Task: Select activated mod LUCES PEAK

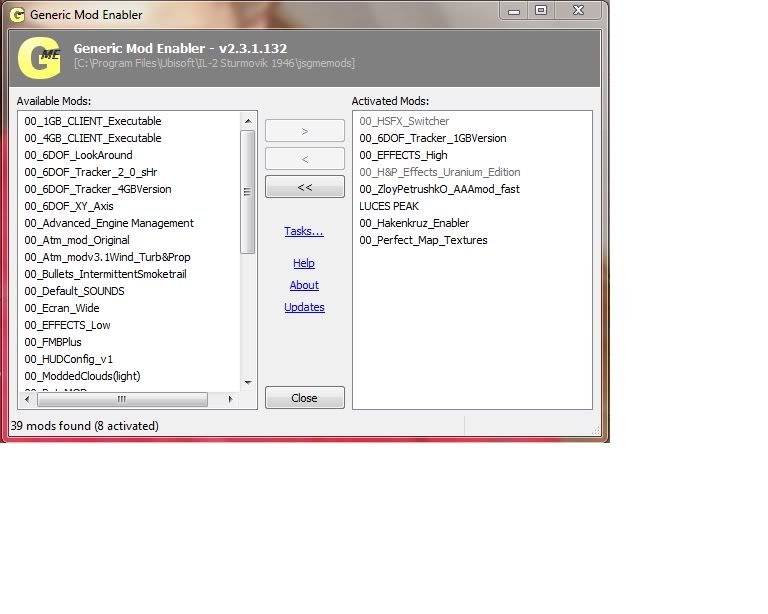Action: tap(389, 206)
